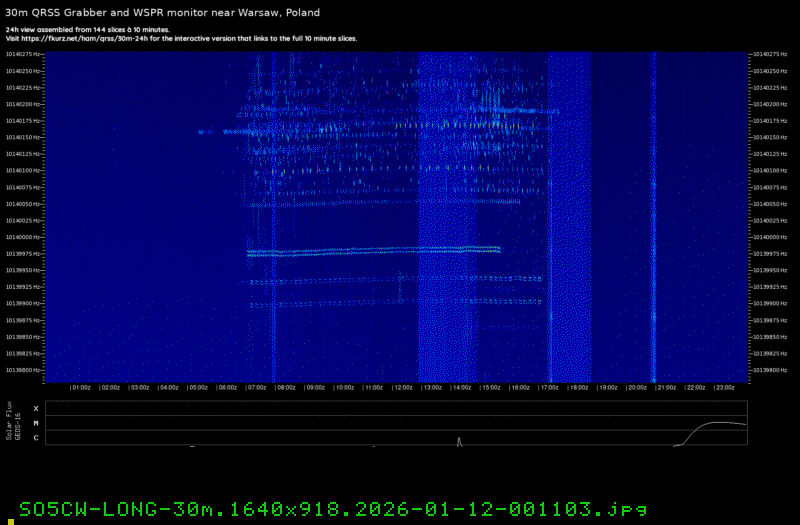This screenshot has height=525, width=800.
Task: Select the 23:00z time axis label
Action: [x=724, y=388]
